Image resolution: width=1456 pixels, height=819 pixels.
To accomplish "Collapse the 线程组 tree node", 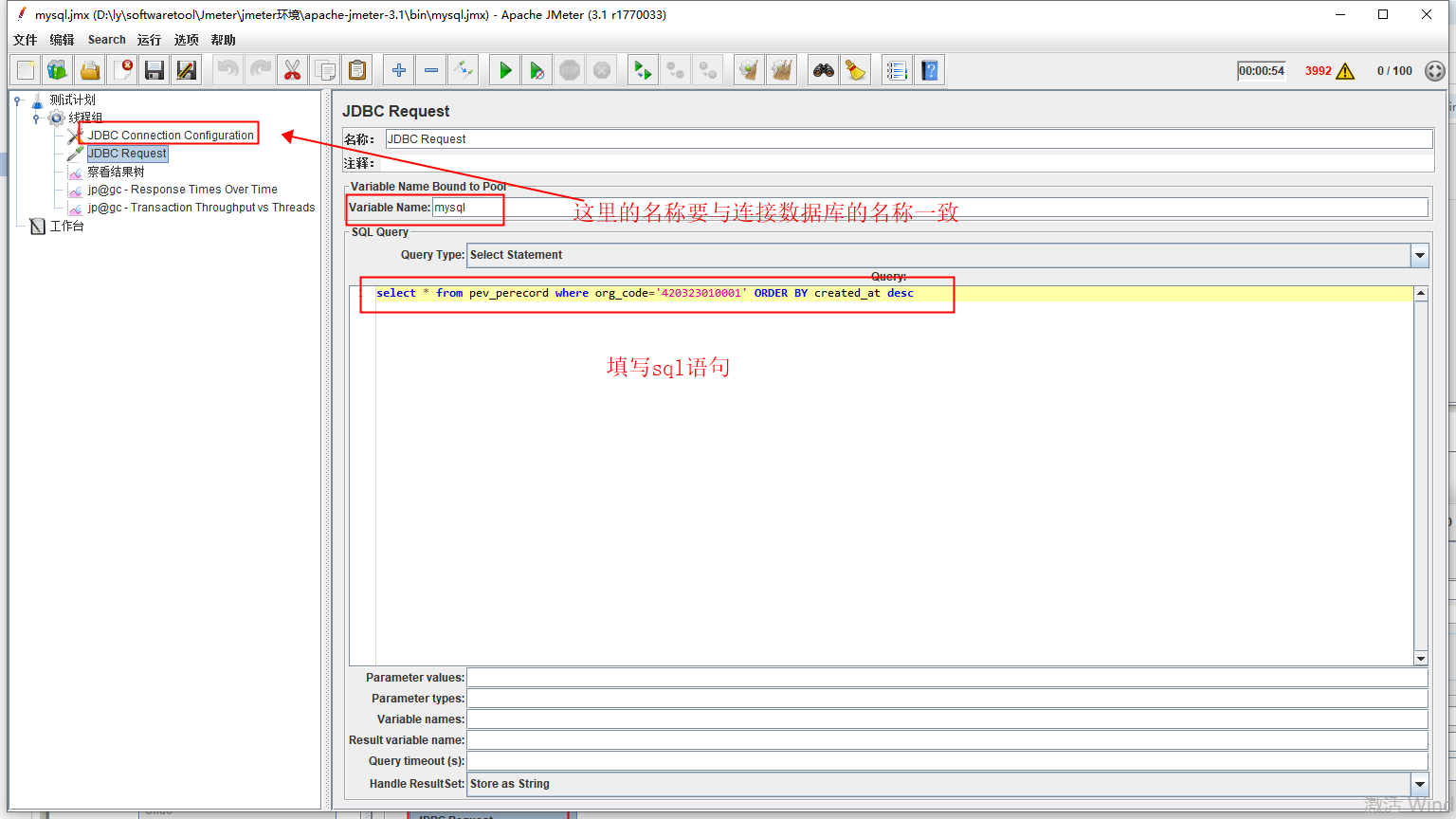I will (36, 118).
